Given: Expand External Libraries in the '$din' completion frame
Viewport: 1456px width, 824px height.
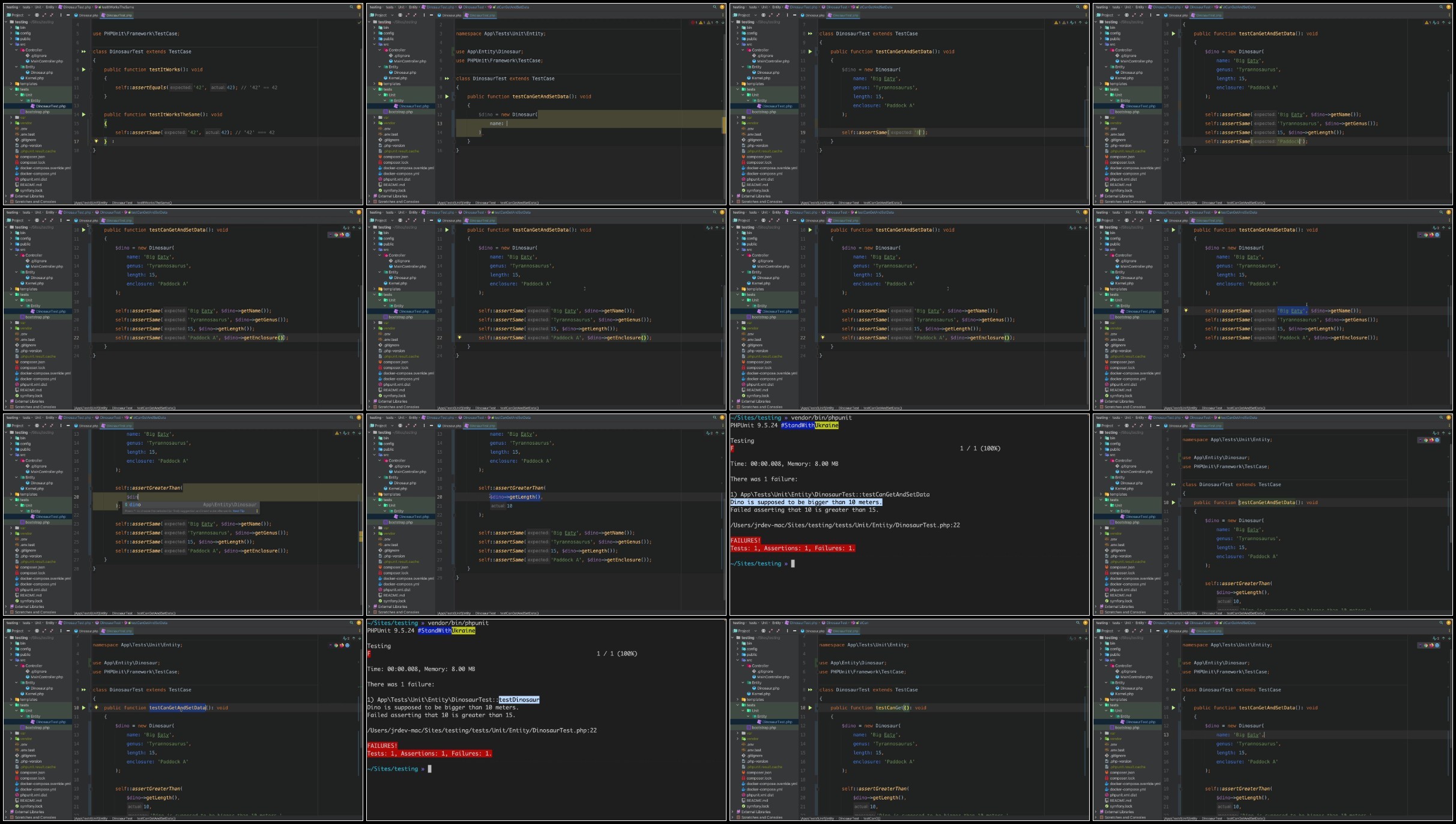Looking at the screenshot, I should (6, 607).
